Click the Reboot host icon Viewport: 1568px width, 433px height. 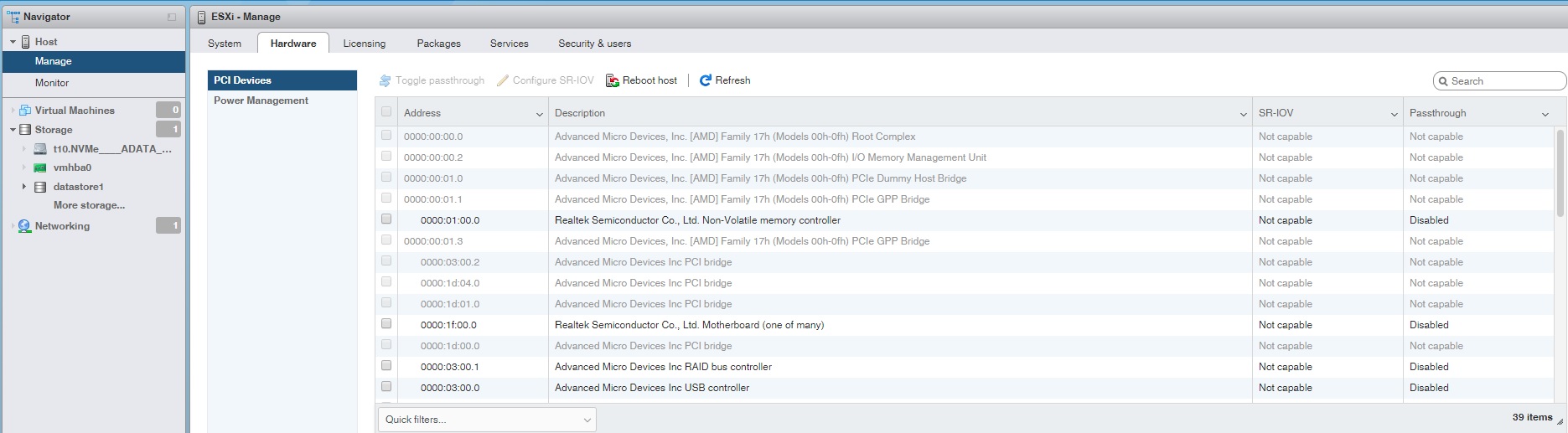(613, 80)
